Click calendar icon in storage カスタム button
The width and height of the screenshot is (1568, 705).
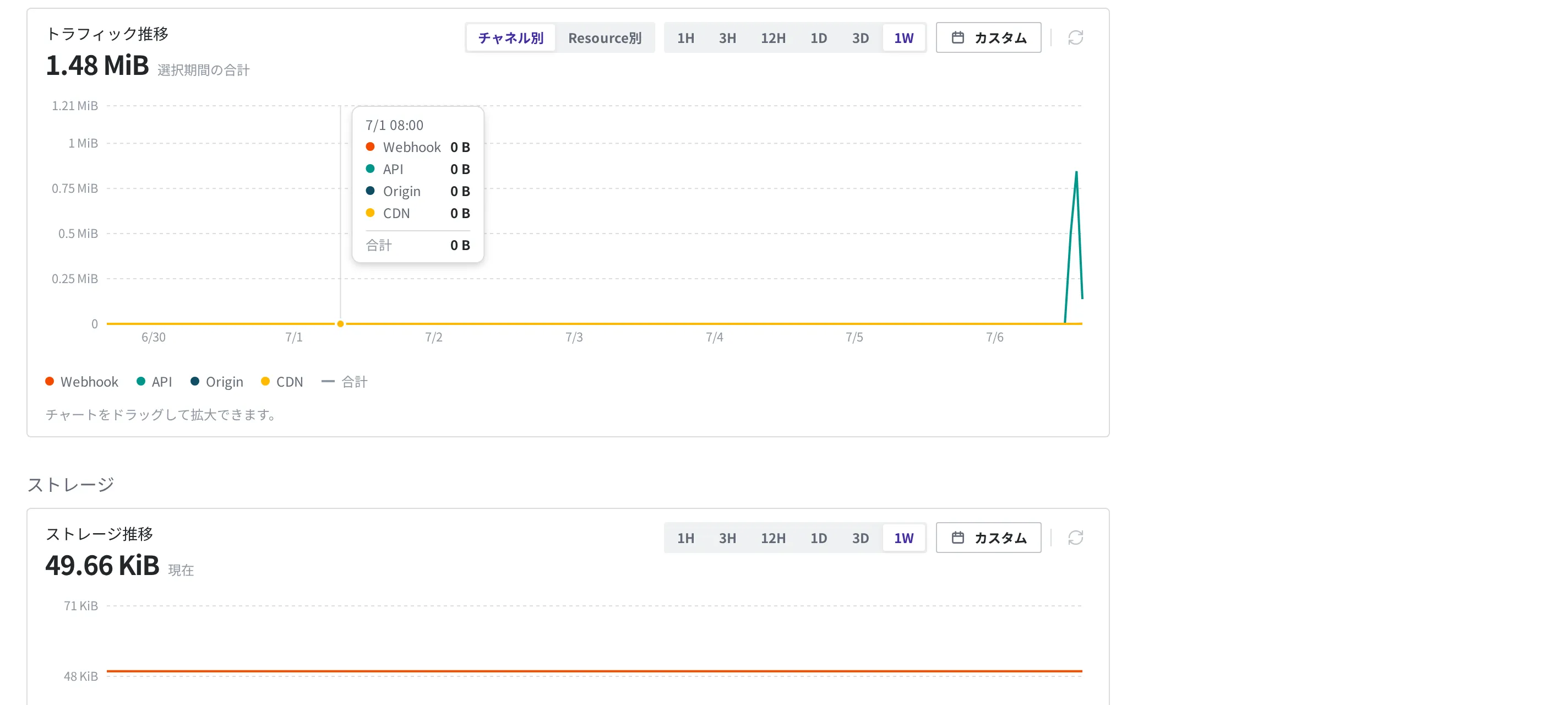coord(957,538)
